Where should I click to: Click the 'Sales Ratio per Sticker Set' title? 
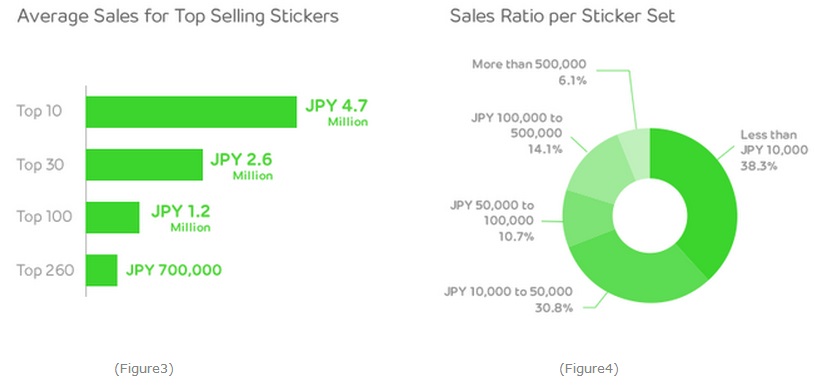pos(563,16)
